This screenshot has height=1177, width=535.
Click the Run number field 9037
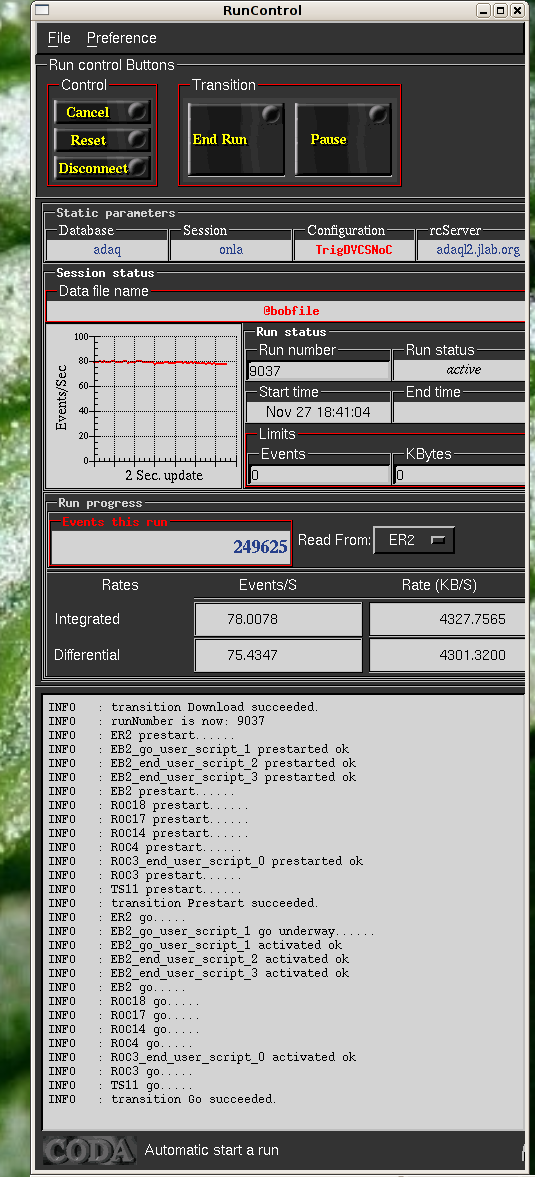[x=319, y=370]
